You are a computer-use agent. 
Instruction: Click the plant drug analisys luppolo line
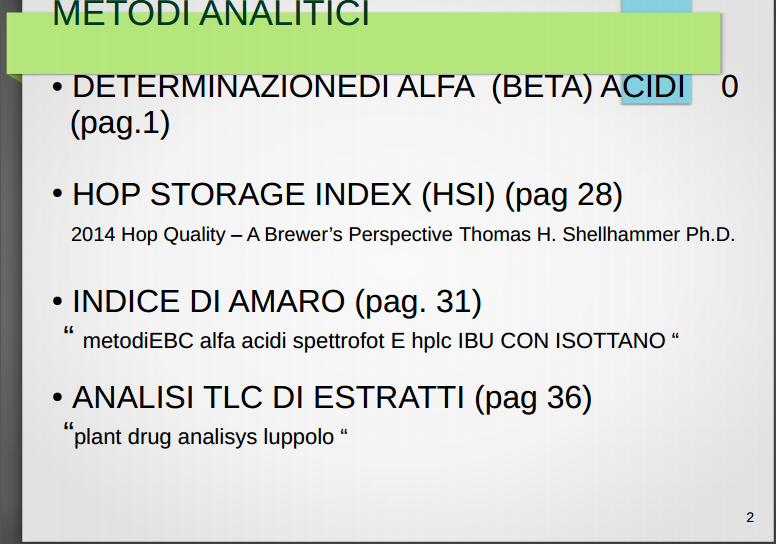205,436
